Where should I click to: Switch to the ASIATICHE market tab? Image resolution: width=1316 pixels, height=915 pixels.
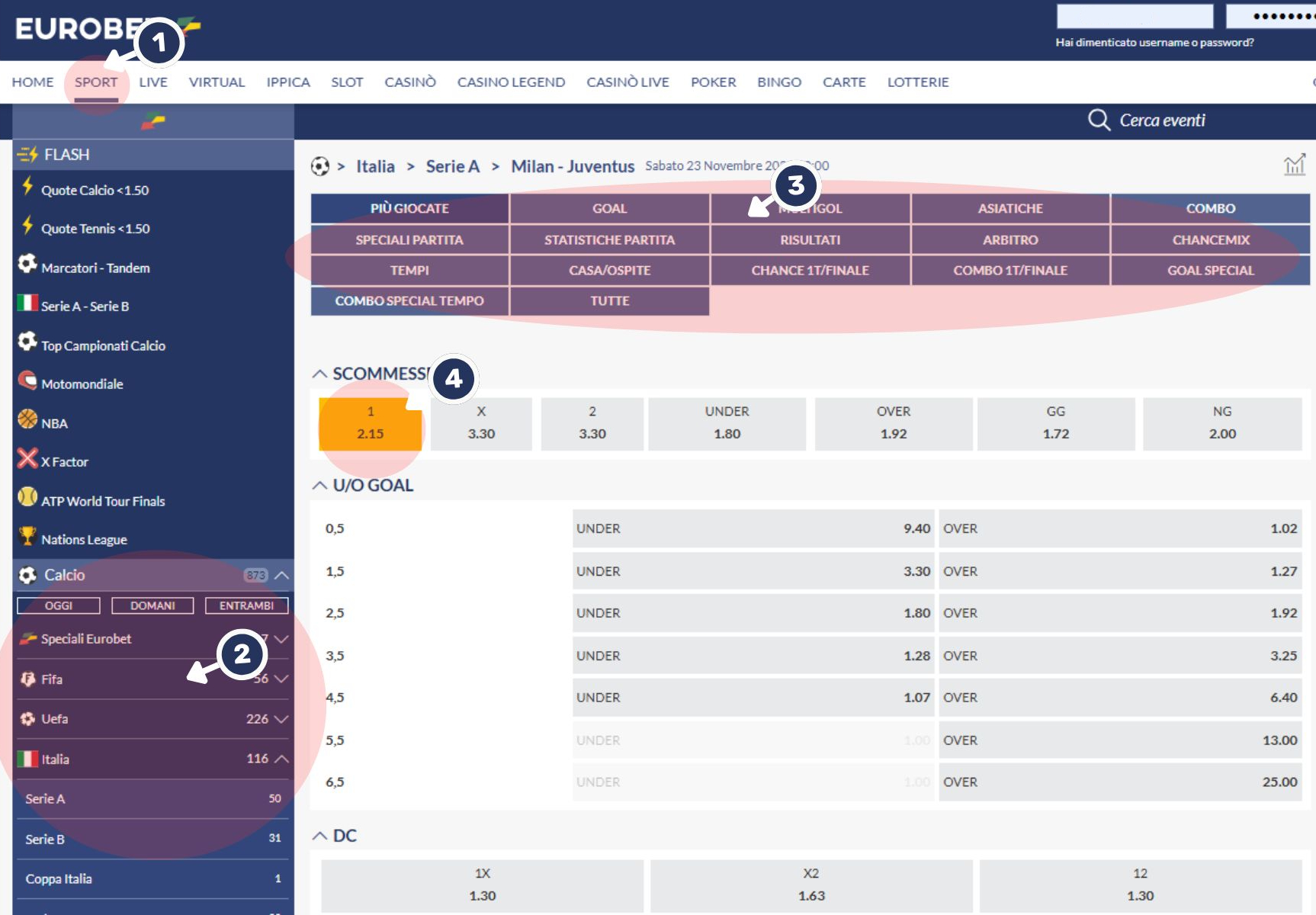(1009, 207)
